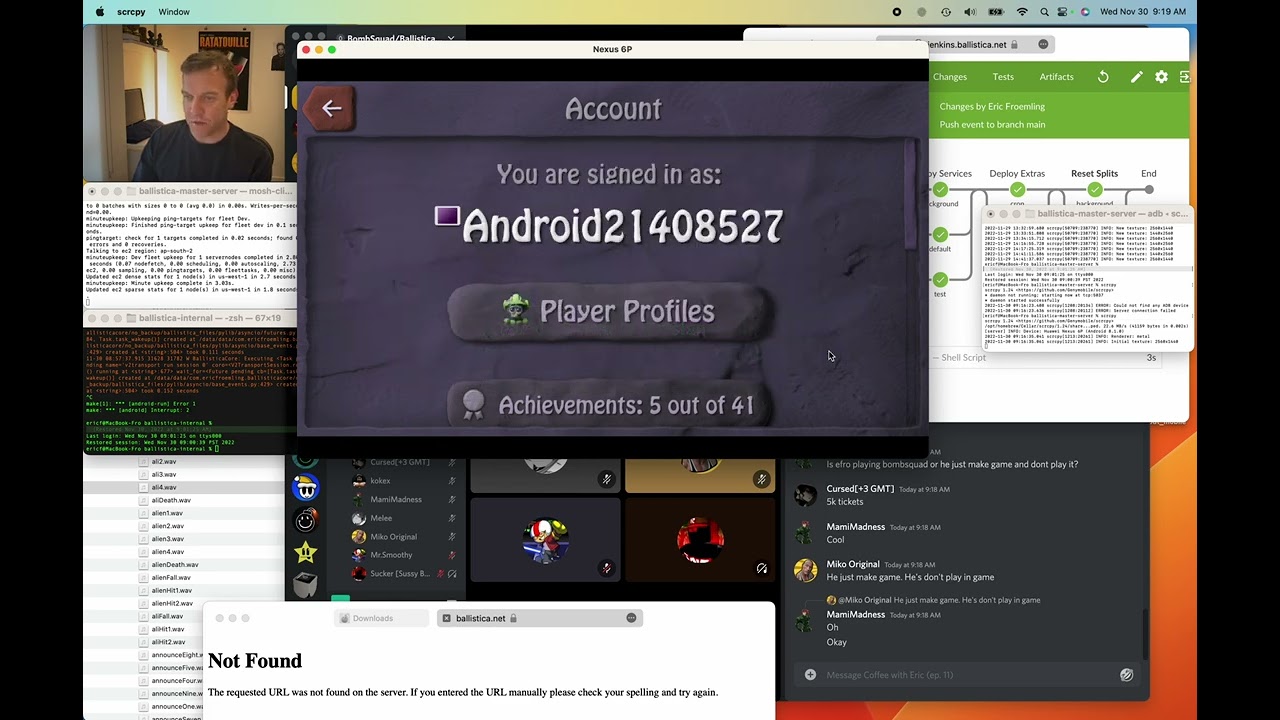Select the yellow star Discord server icon
Image resolution: width=1280 pixels, height=720 pixels.
pos(305,552)
